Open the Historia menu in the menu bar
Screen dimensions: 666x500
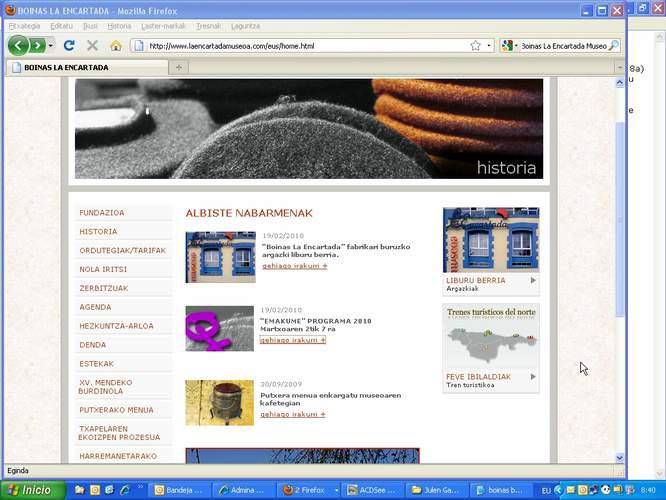pos(119,26)
